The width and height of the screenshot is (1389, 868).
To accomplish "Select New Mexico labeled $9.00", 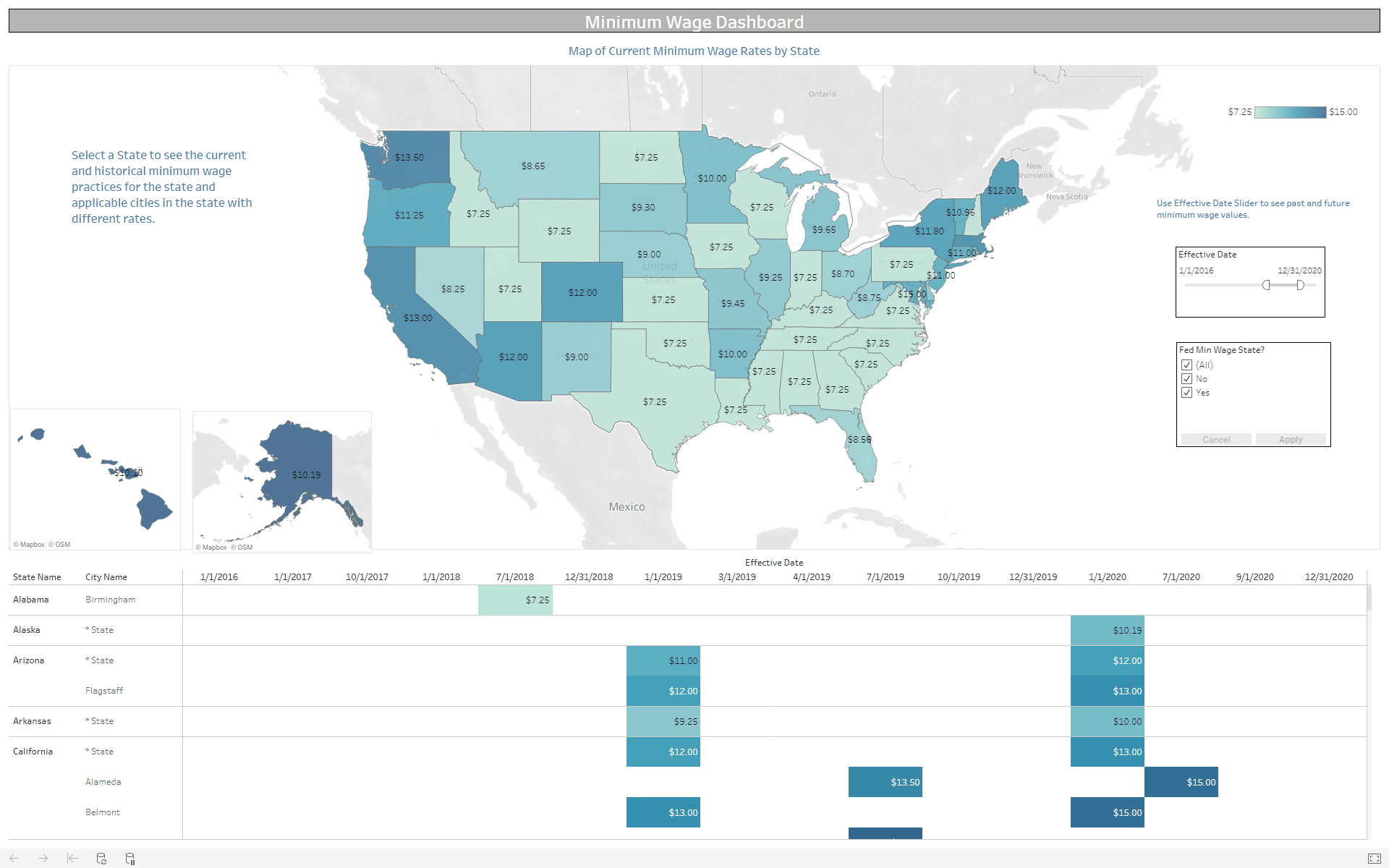I will coord(577,357).
